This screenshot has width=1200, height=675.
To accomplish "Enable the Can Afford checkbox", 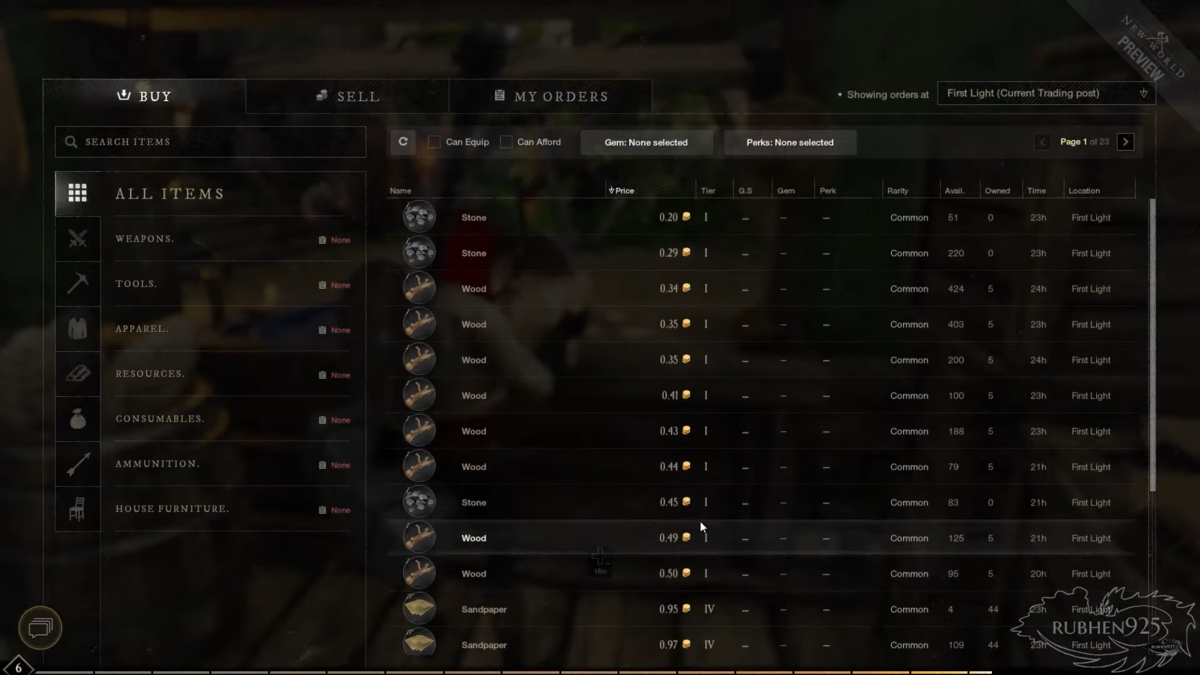I will point(506,142).
